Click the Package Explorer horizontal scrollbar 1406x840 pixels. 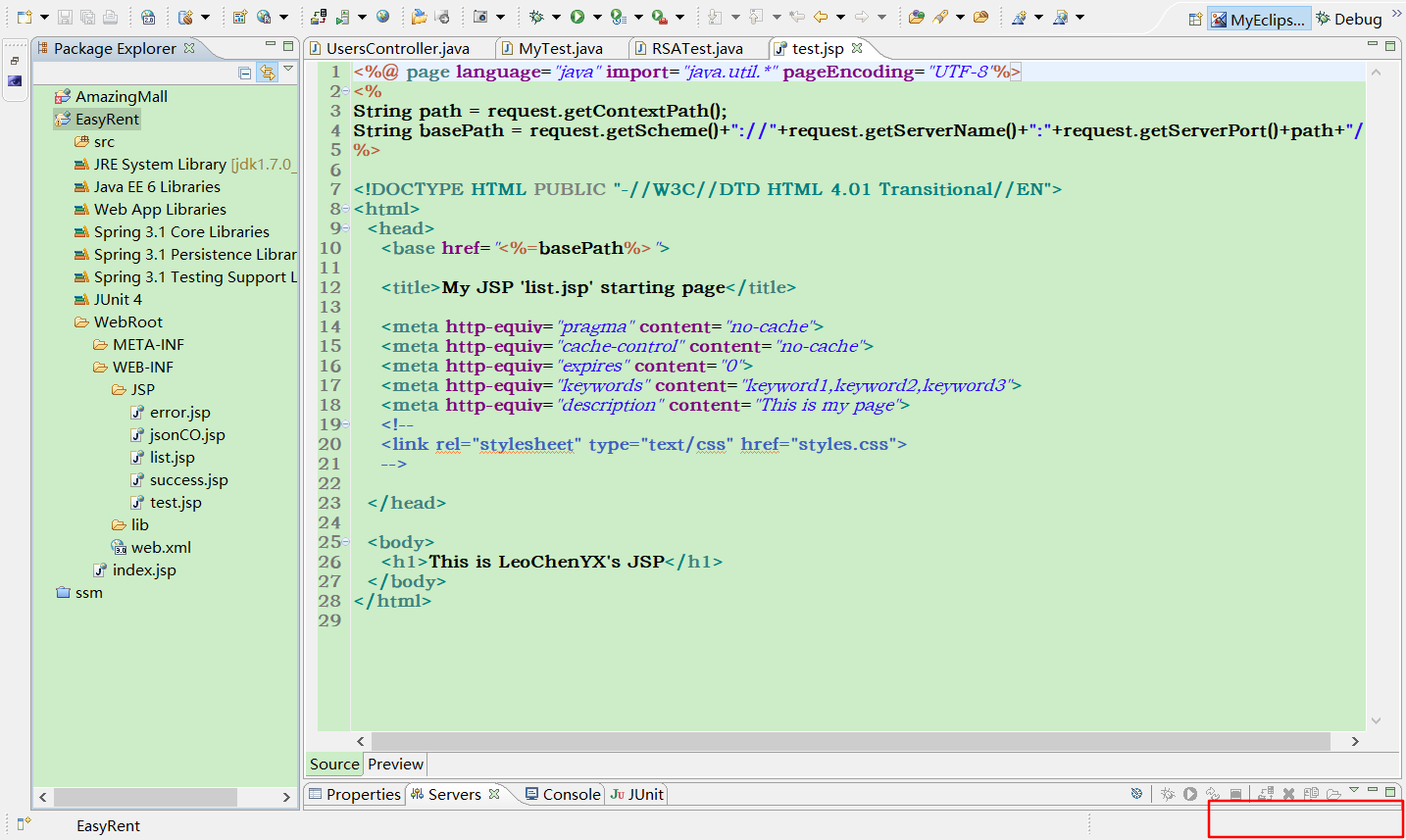pyautogui.click(x=143, y=797)
